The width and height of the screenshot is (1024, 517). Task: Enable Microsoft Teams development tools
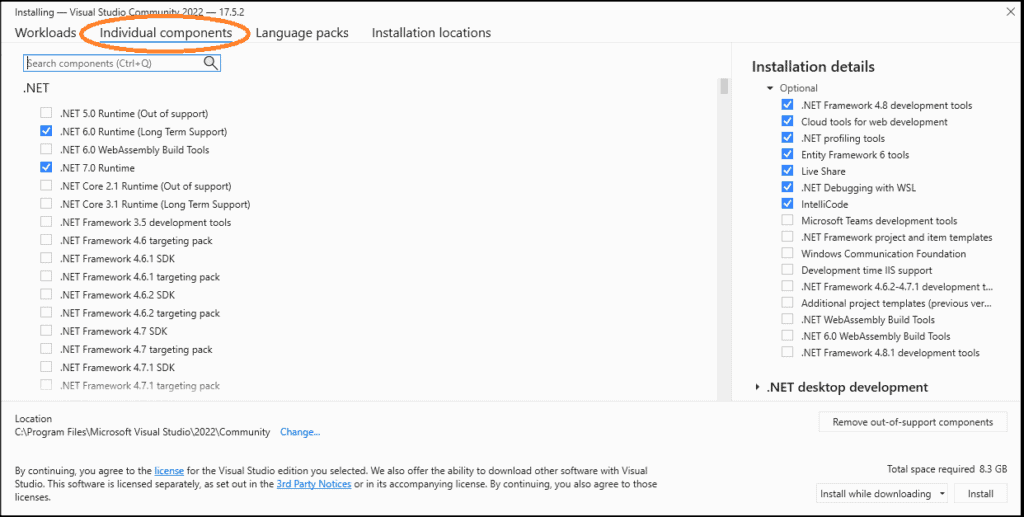tap(788, 221)
